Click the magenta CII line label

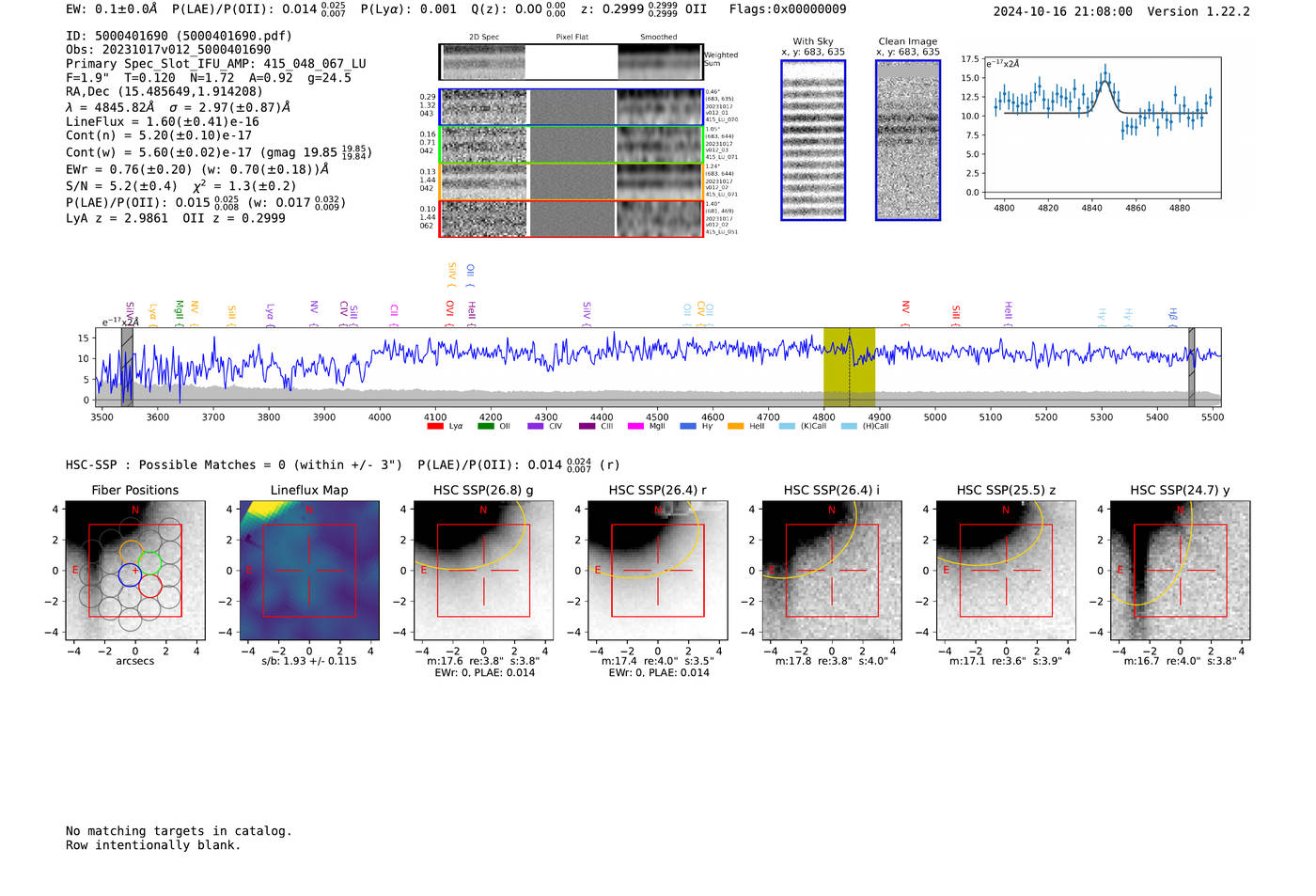click(394, 316)
